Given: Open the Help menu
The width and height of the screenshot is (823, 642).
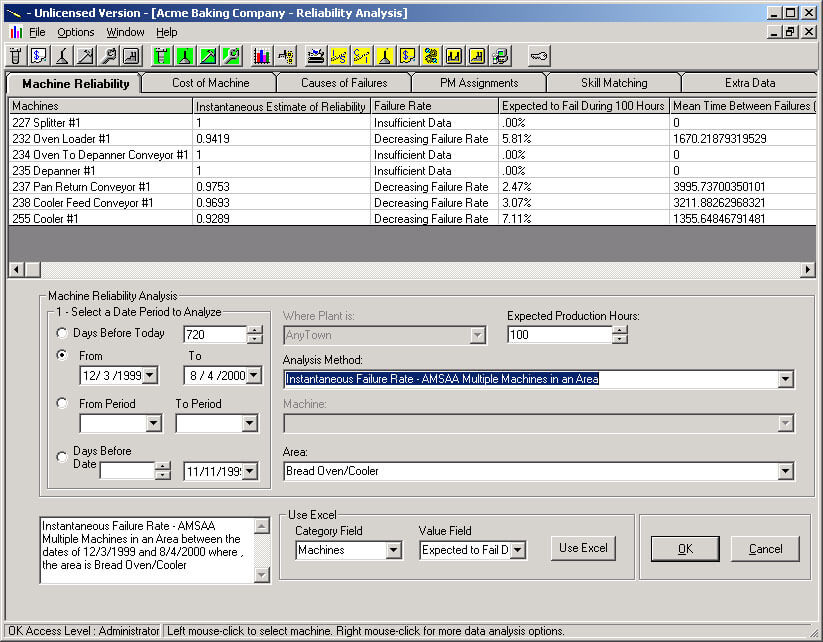Looking at the screenshot, I should 166,33.
